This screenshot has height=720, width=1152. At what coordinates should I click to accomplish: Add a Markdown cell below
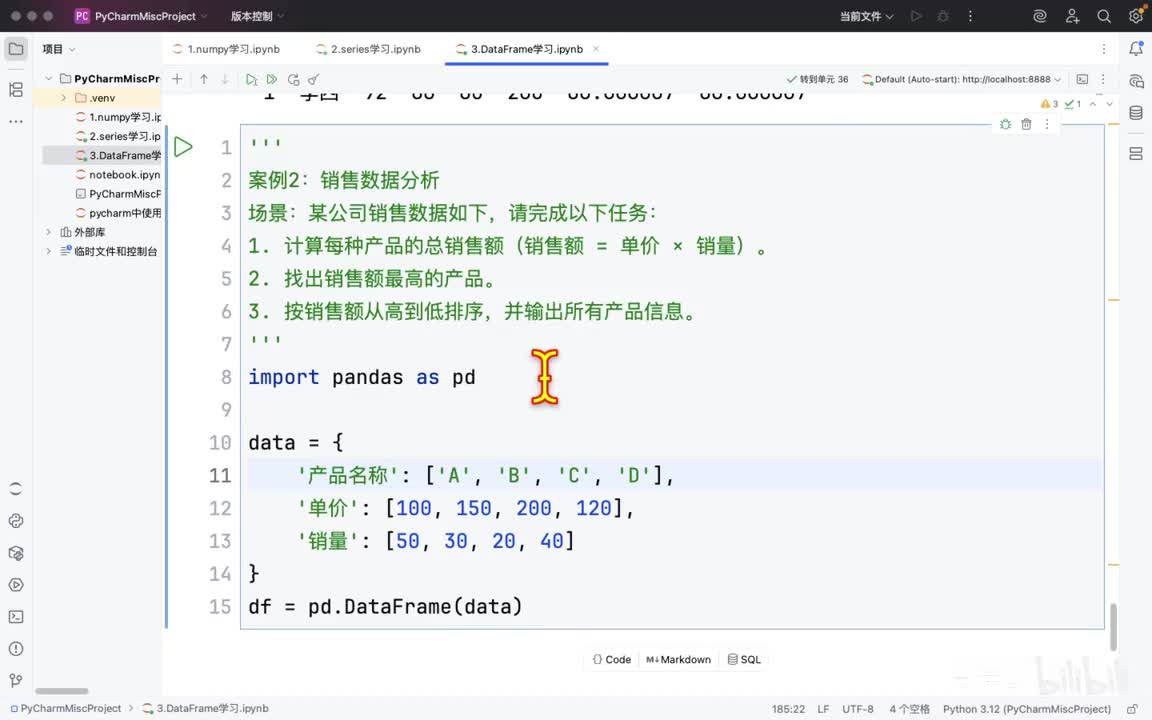[x=678, y=660]
